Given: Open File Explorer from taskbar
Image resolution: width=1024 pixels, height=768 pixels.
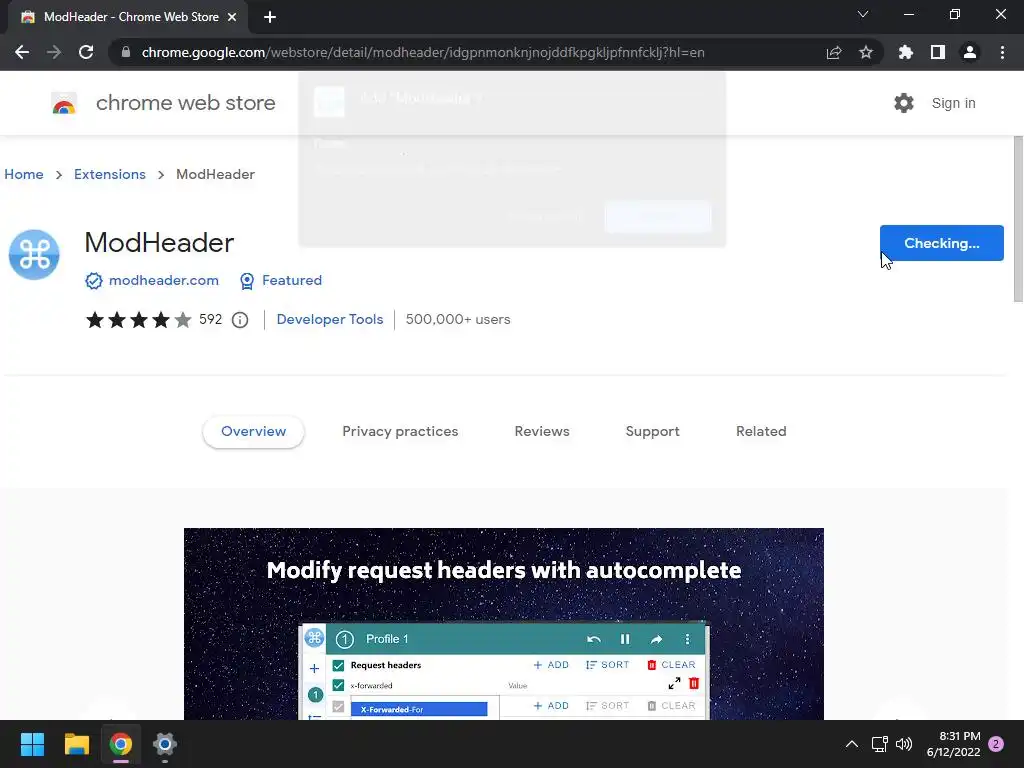Looking at the screenshot, I should (76, 744).
